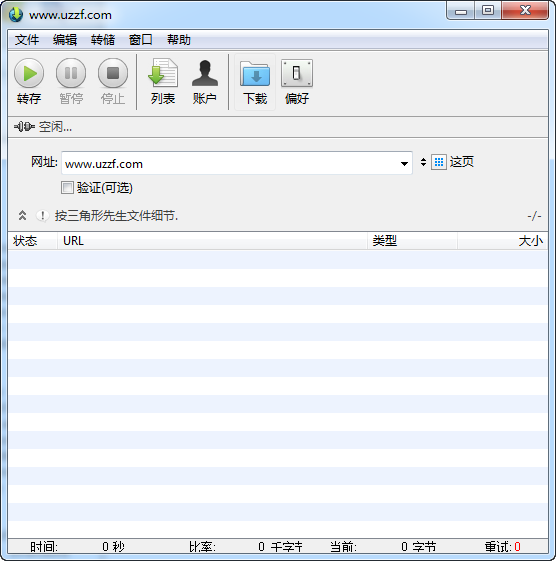Open the 账户 account toolbar icon

click(x=205, y=82)
